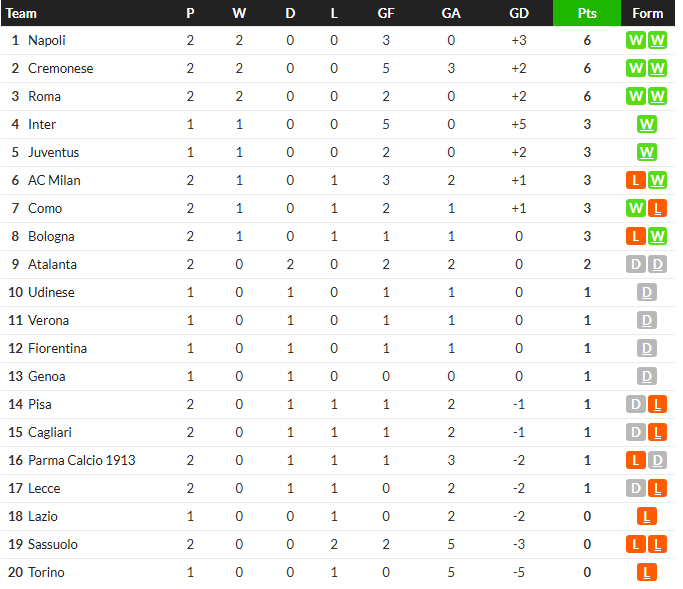The height and width of the screenshot is (589, 683).
Task: Click Como's orange L form badge
Action: click(x=657, y=208)
